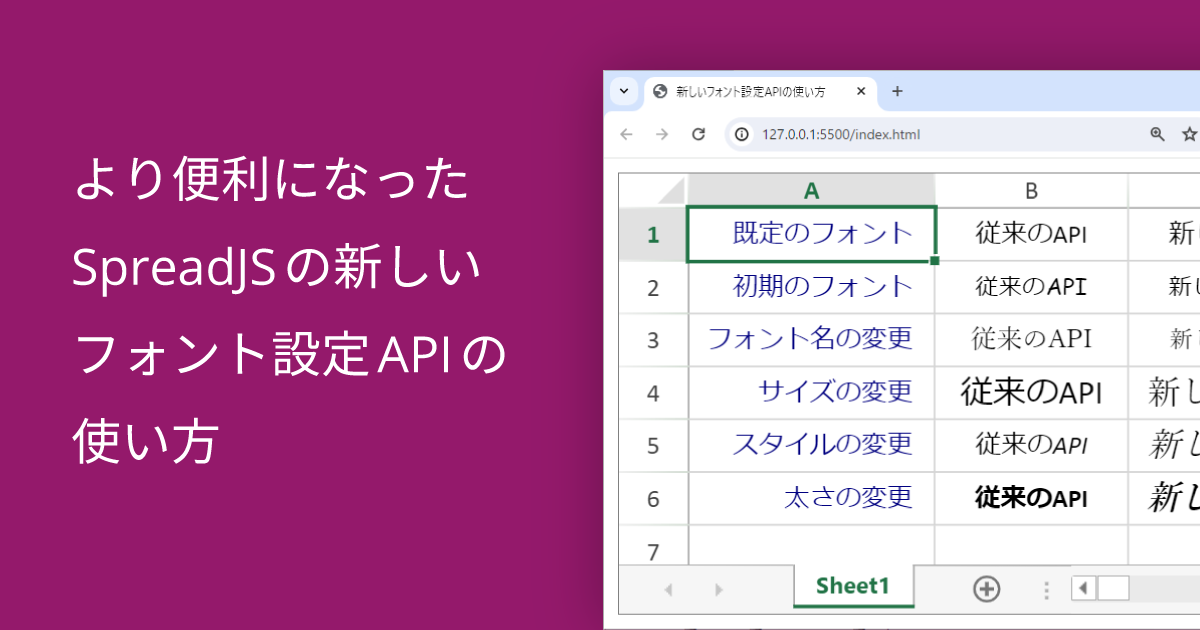Click the select-all corner of the grid
The image size is (1200, 630).
(653, 190)
